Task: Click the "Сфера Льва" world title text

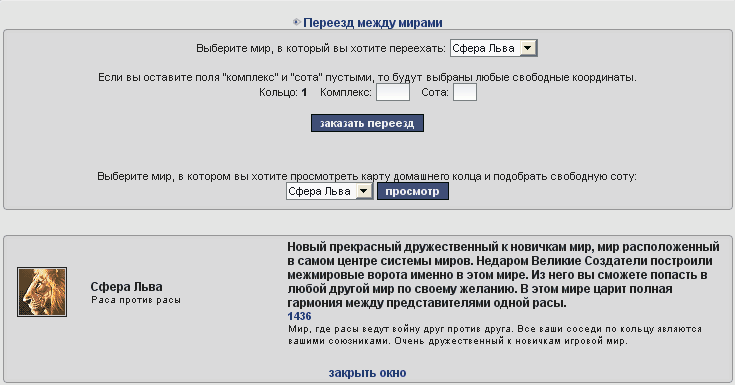Action: (x=127, y=287)
